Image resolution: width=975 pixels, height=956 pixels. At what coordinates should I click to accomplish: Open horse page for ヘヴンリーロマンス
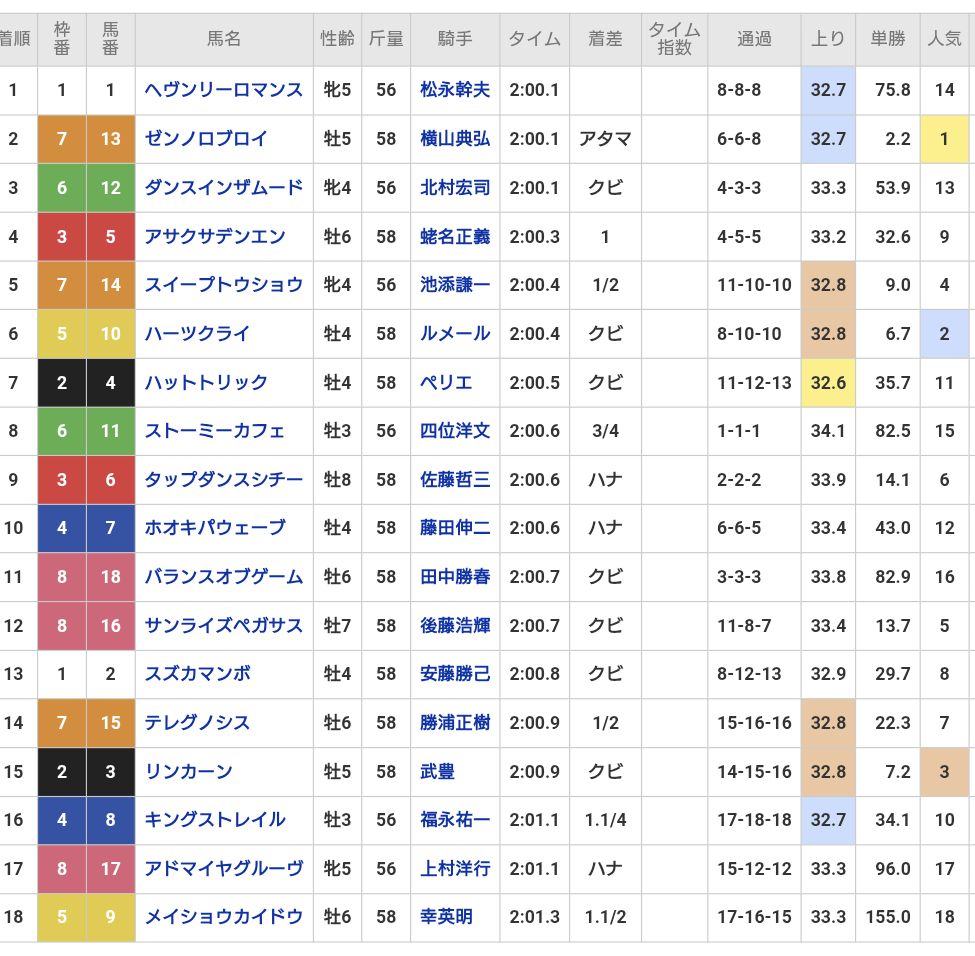point(223,90)
